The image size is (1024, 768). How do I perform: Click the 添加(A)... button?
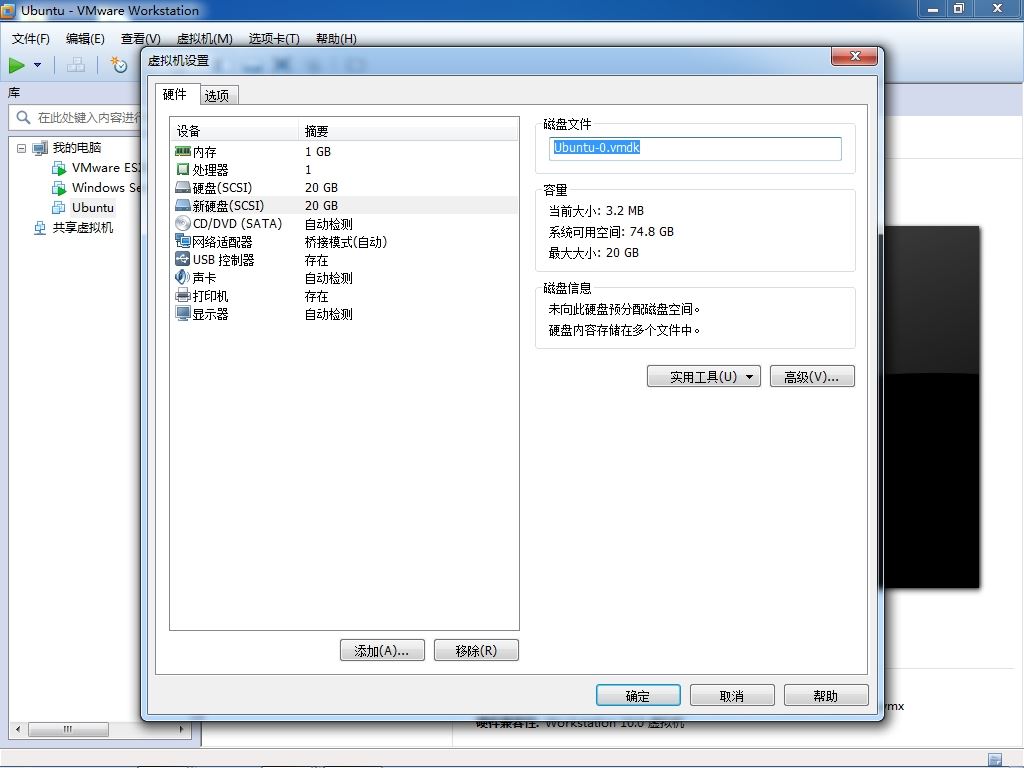(382, 650)
